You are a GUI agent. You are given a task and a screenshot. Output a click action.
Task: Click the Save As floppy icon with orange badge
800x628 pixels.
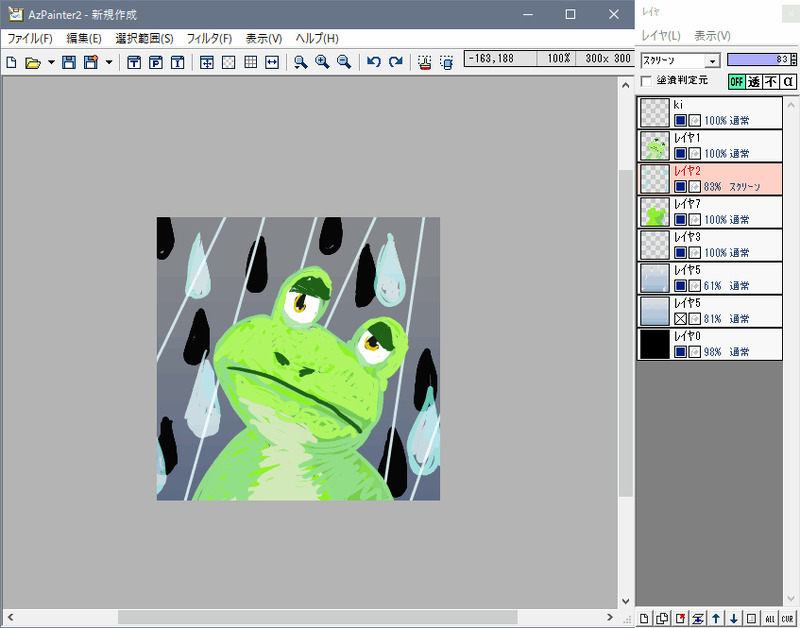click(91, 62)
